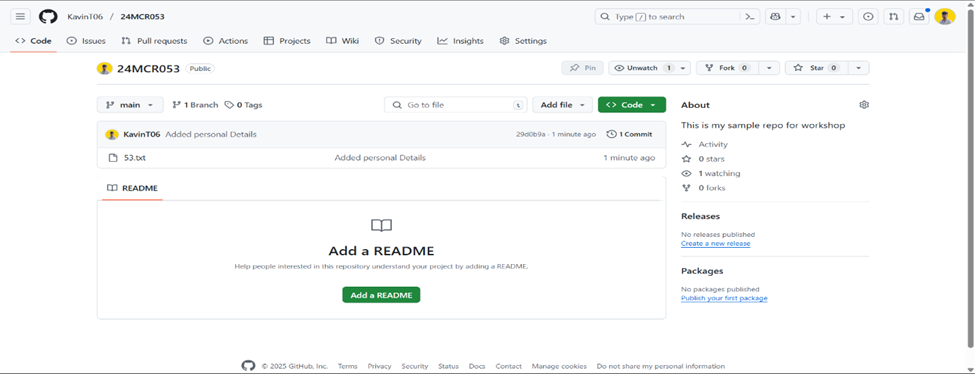Switch to the Settings tab
Image resolution: width=975 pixels, height=374 pixels.
(x=523, y=41)
